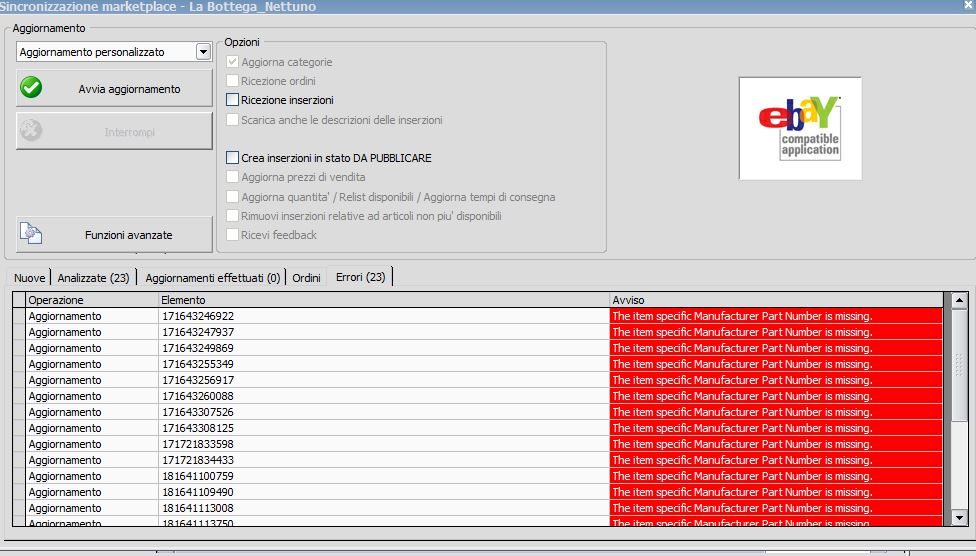
Task: Select element 171721834433
Action: 384,460
